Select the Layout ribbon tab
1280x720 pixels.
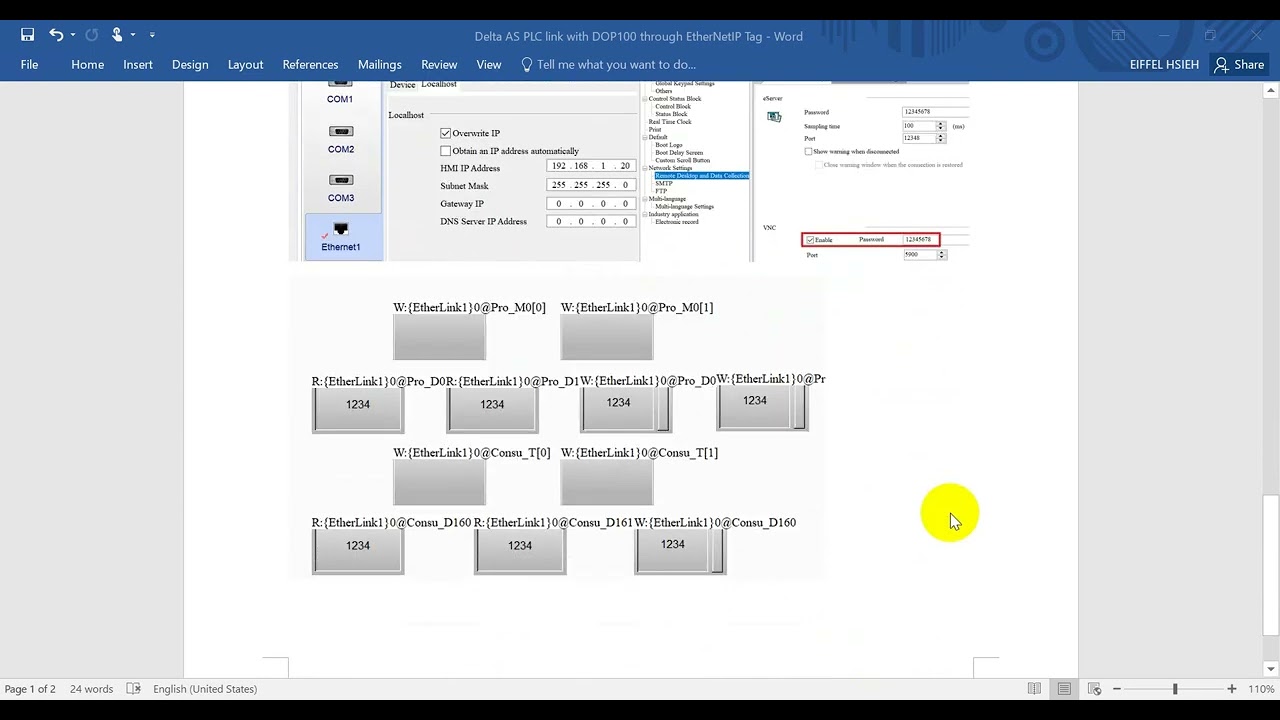pyautogui.click(x=245, y=64)
